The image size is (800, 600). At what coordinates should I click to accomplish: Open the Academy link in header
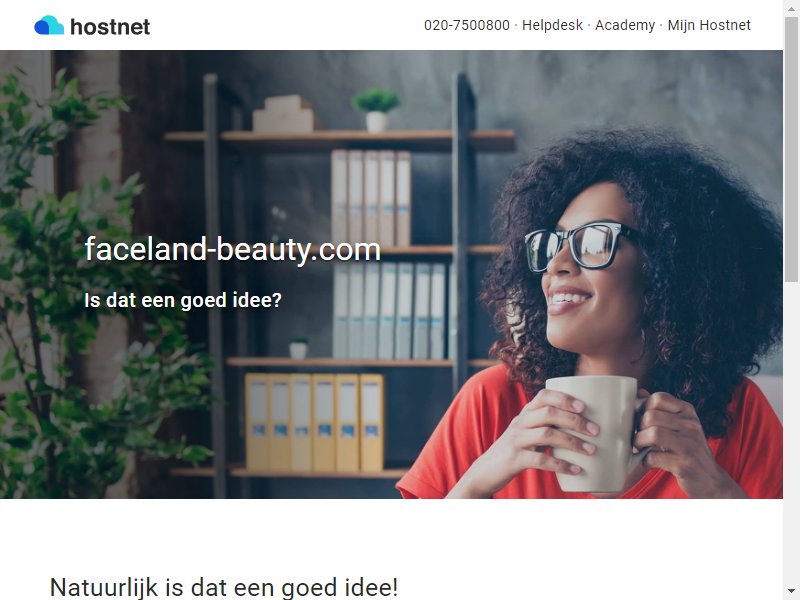pos(625,25)
